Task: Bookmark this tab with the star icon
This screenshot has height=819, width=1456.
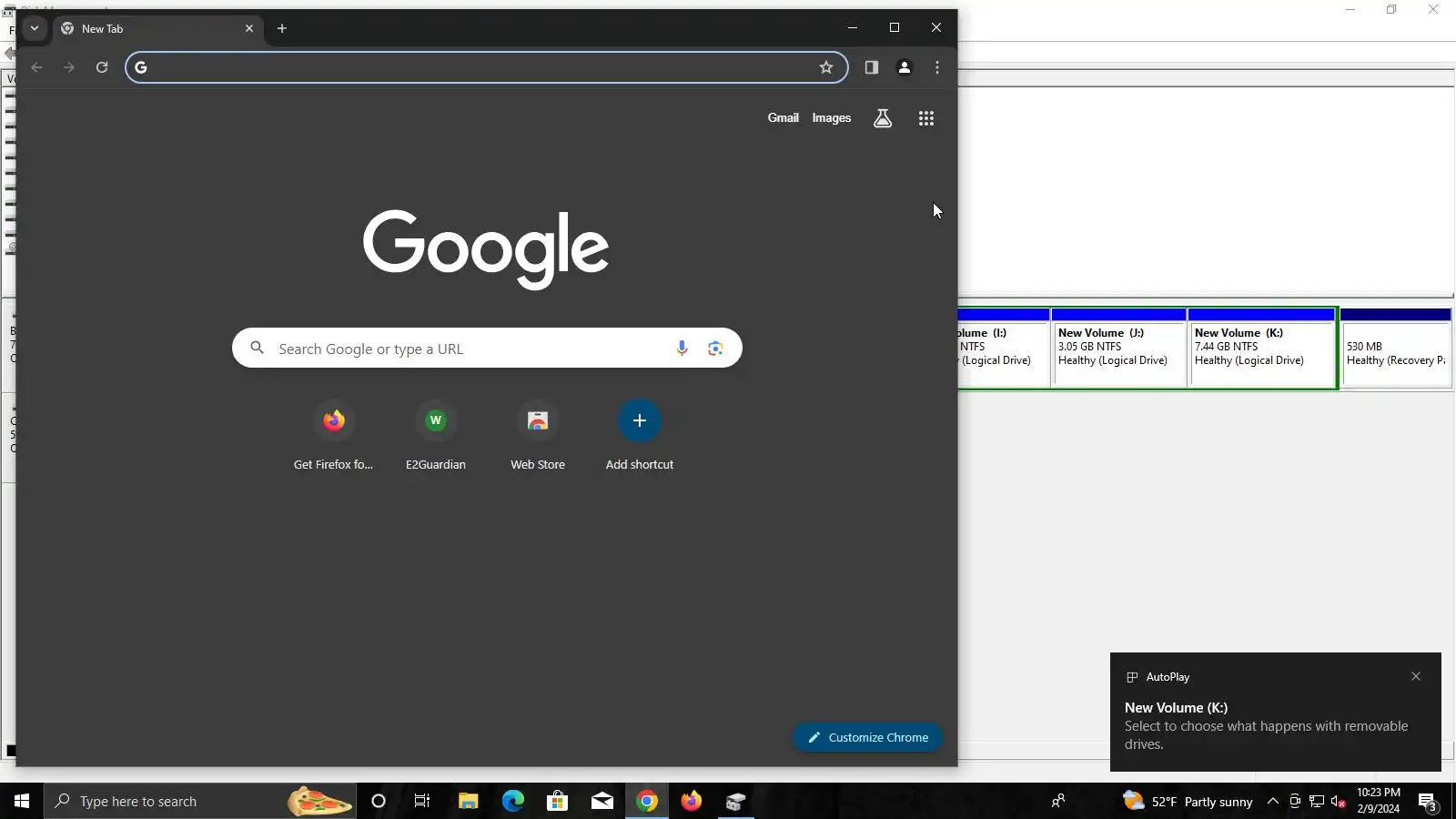Action: tap(826, 67)
